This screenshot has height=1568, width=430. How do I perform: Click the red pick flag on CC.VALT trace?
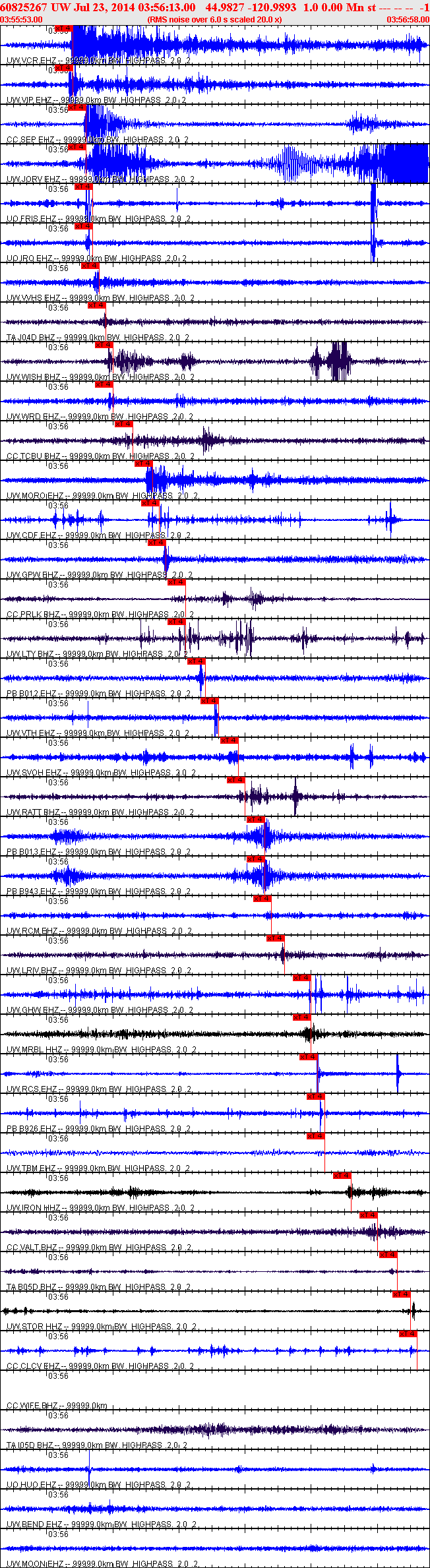point(368,1215)
